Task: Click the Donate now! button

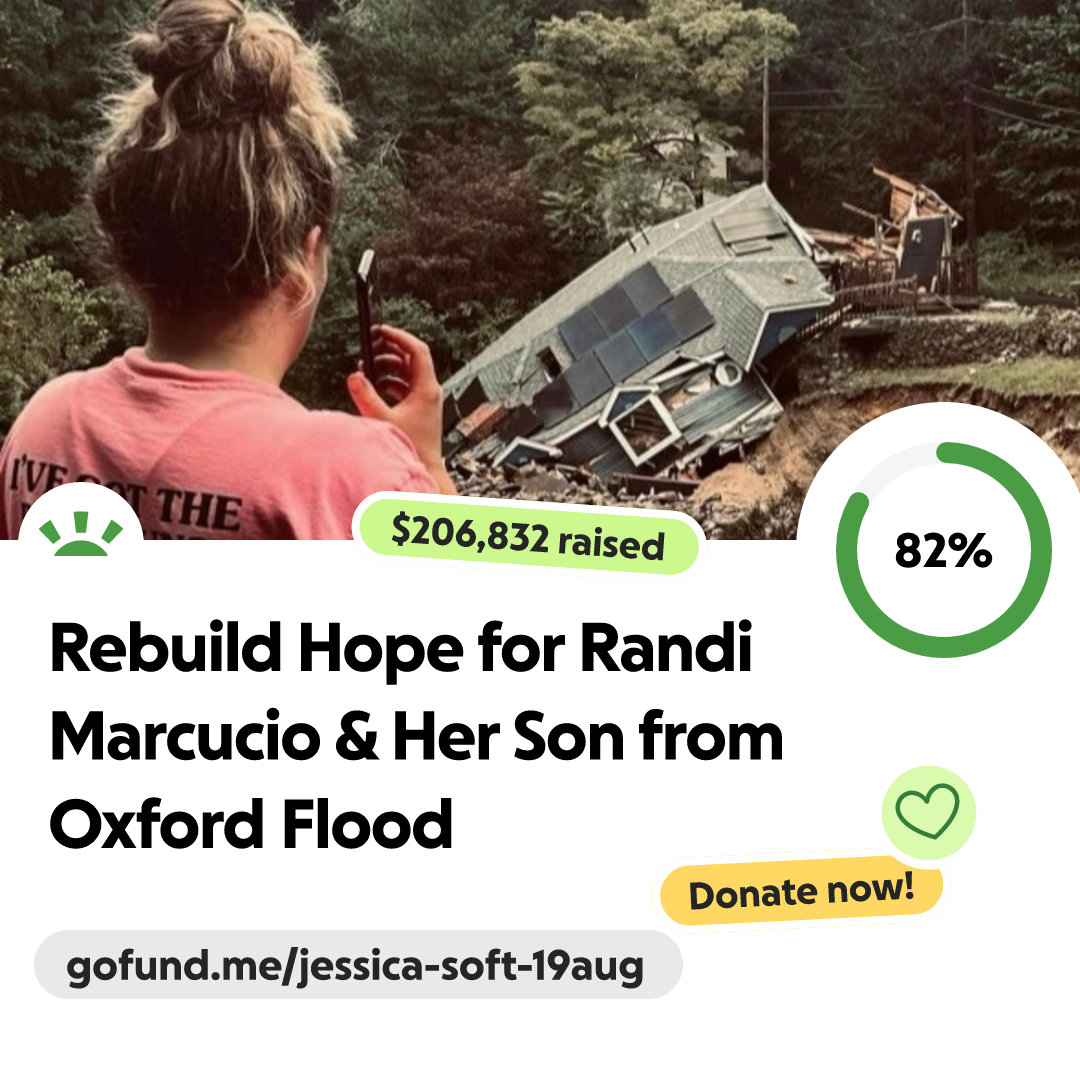Action: coord(801,891)
